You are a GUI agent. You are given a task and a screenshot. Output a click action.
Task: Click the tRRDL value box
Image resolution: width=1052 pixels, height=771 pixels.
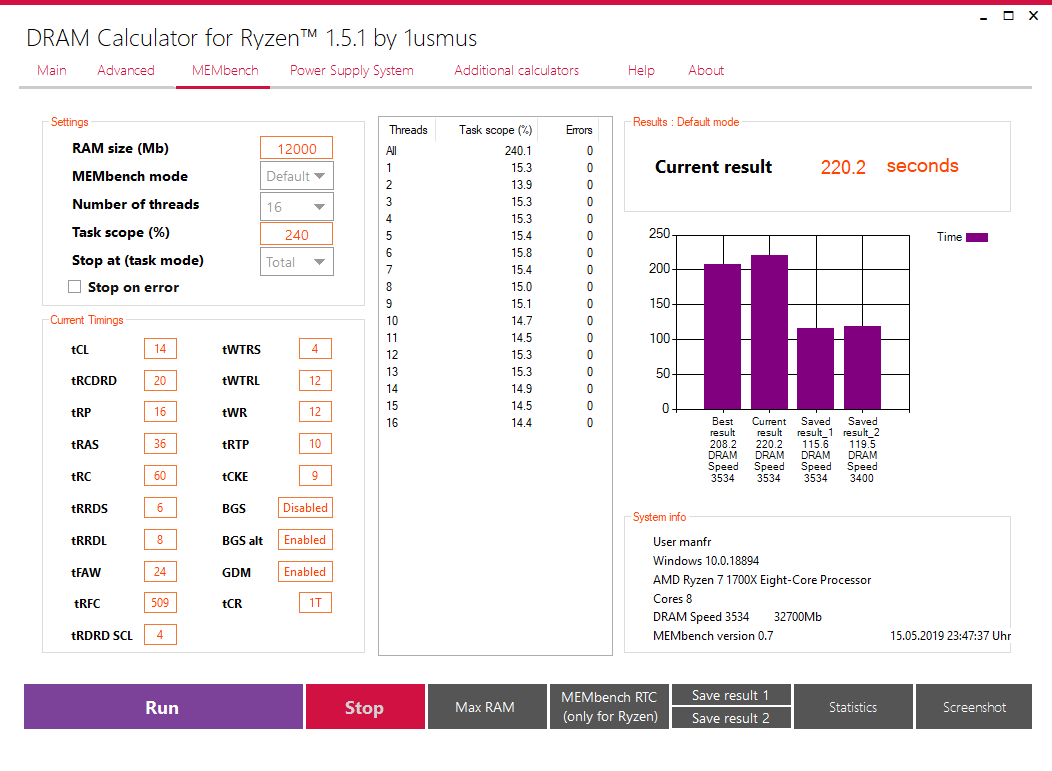[x=160, y=539]
